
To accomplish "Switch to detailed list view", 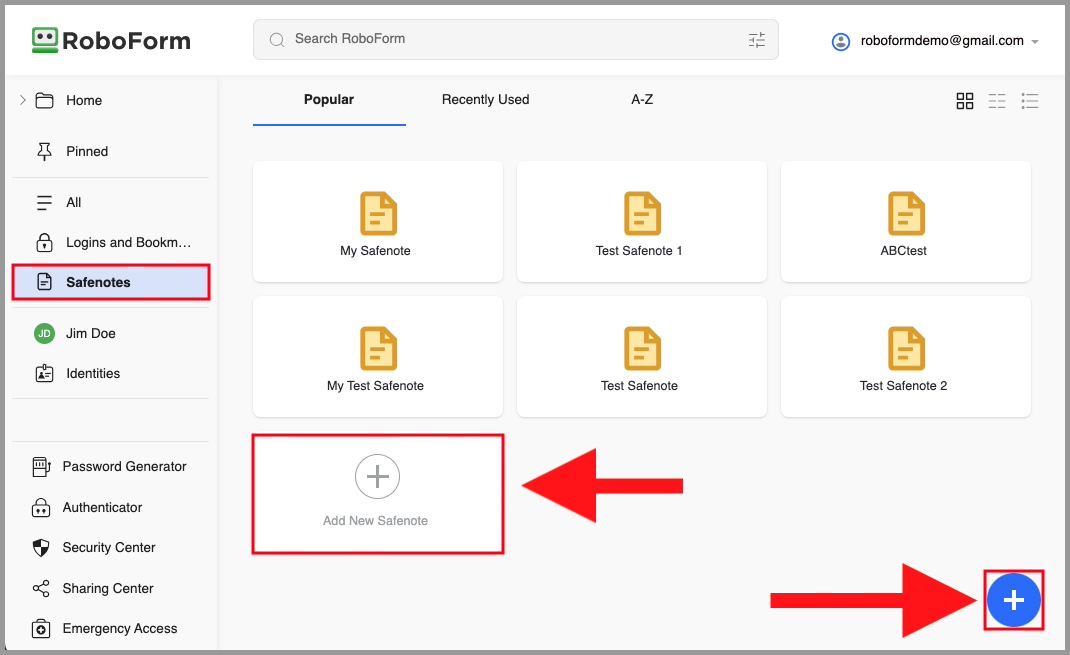I will 1030,101.
